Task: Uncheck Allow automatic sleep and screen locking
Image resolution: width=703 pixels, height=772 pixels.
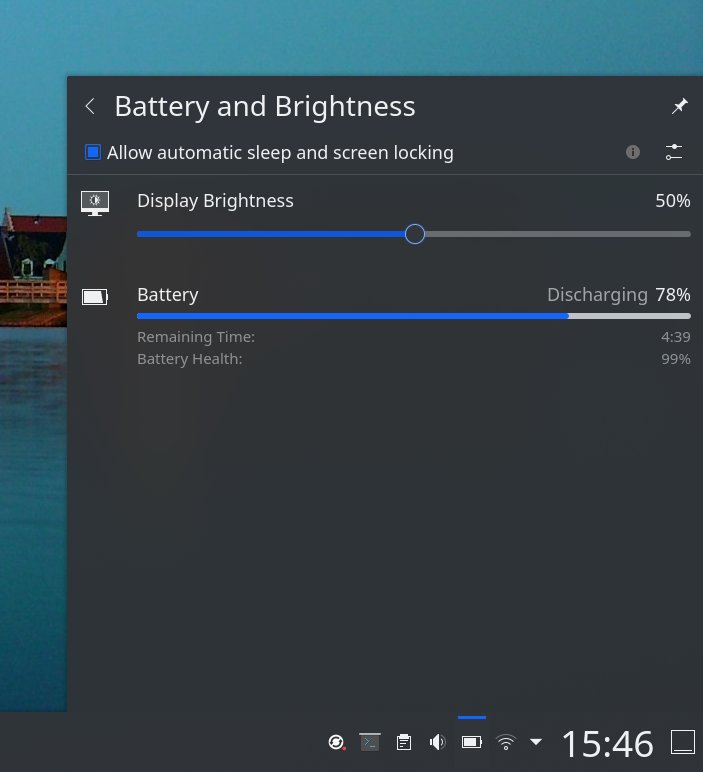Action: click(x=93, y=152)
